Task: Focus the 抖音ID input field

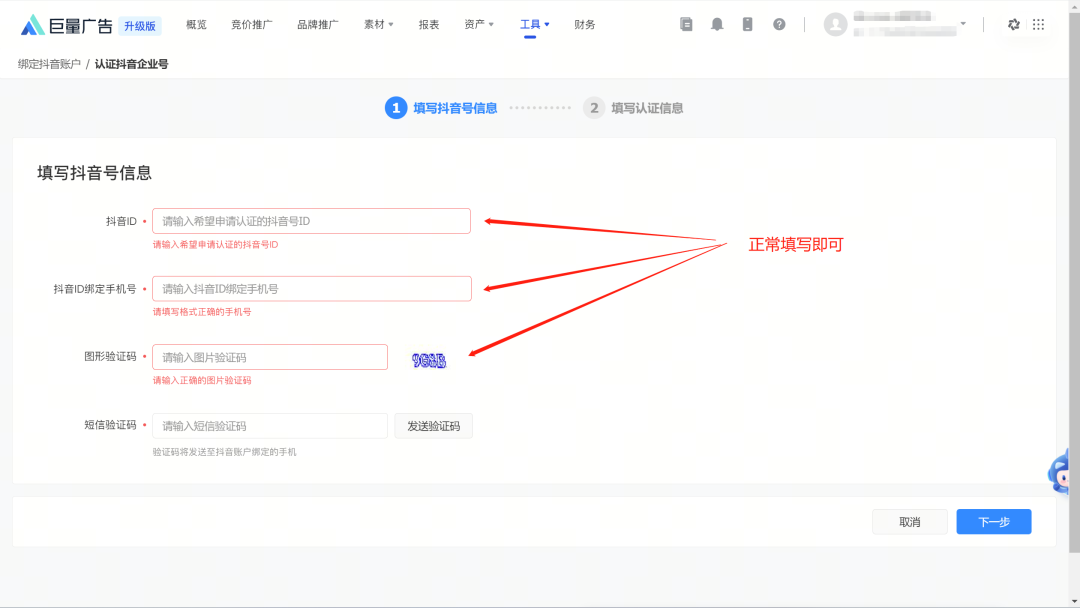Action: pyautogui.click(x=311, y=221)
